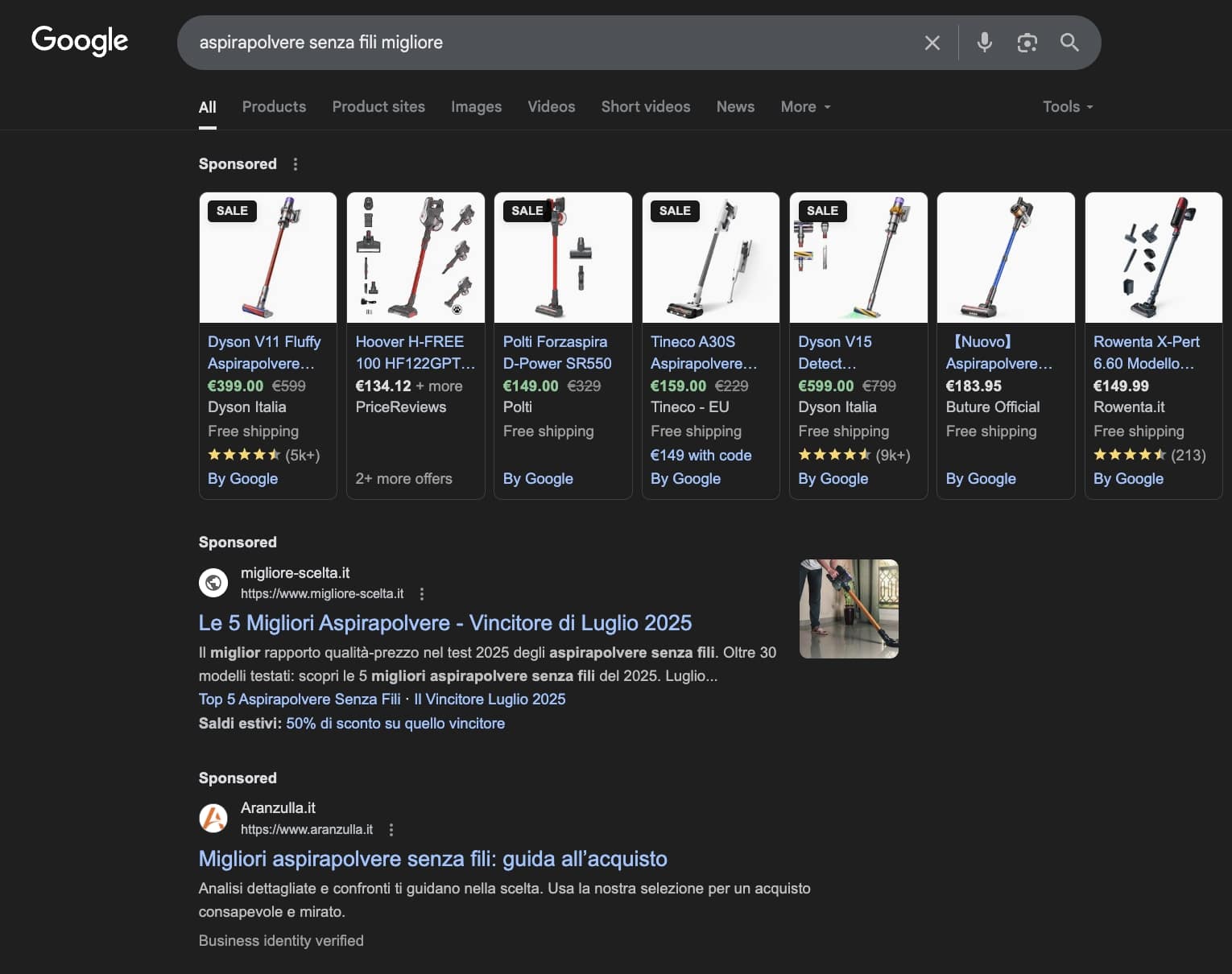
Task: Switch to the Images tab
Action: [x=476, y=107]
